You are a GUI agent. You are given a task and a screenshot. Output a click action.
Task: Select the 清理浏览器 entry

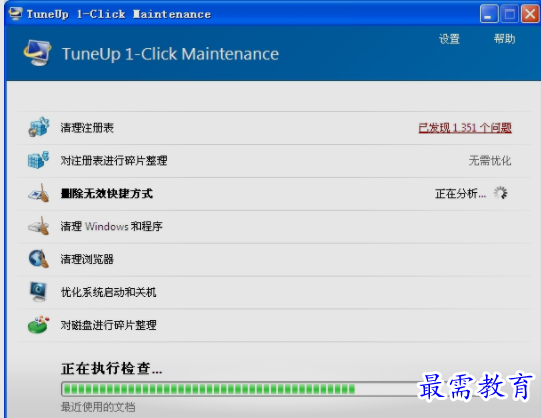tap(87, 259)
